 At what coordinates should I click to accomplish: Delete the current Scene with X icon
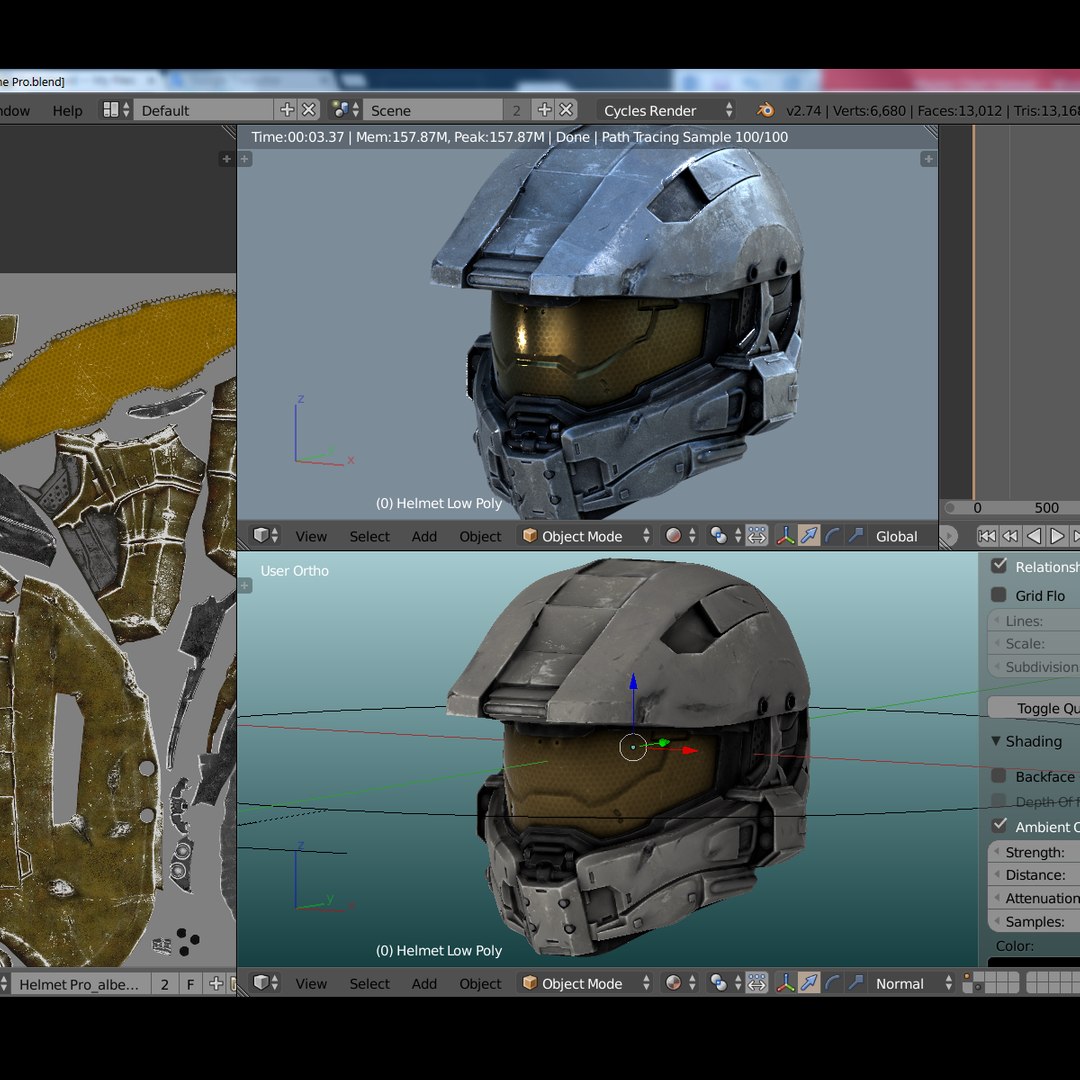pos(566,110)
